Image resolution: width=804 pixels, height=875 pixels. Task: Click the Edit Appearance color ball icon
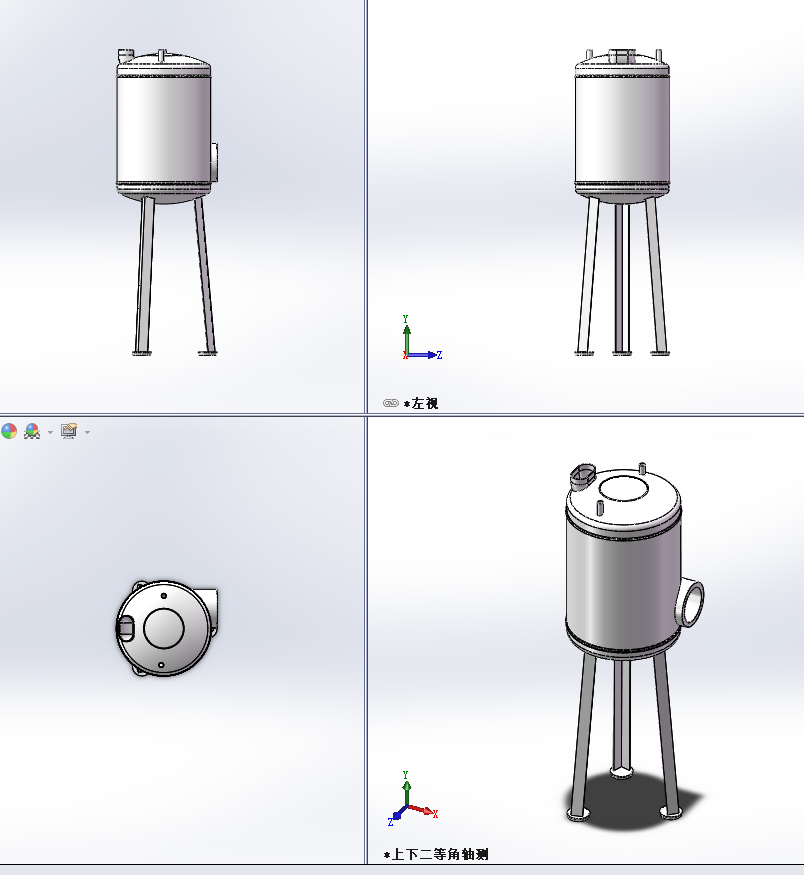pyautogui.click(x=9, y=431)
